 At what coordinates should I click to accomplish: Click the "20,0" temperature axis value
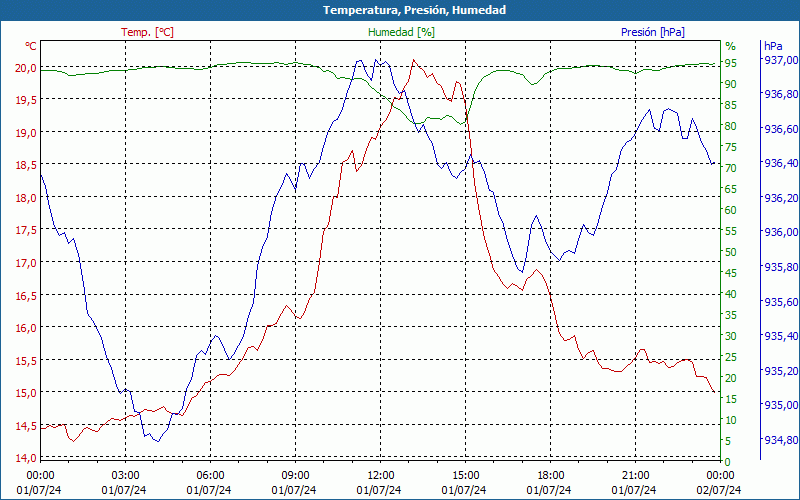point(26,68)
